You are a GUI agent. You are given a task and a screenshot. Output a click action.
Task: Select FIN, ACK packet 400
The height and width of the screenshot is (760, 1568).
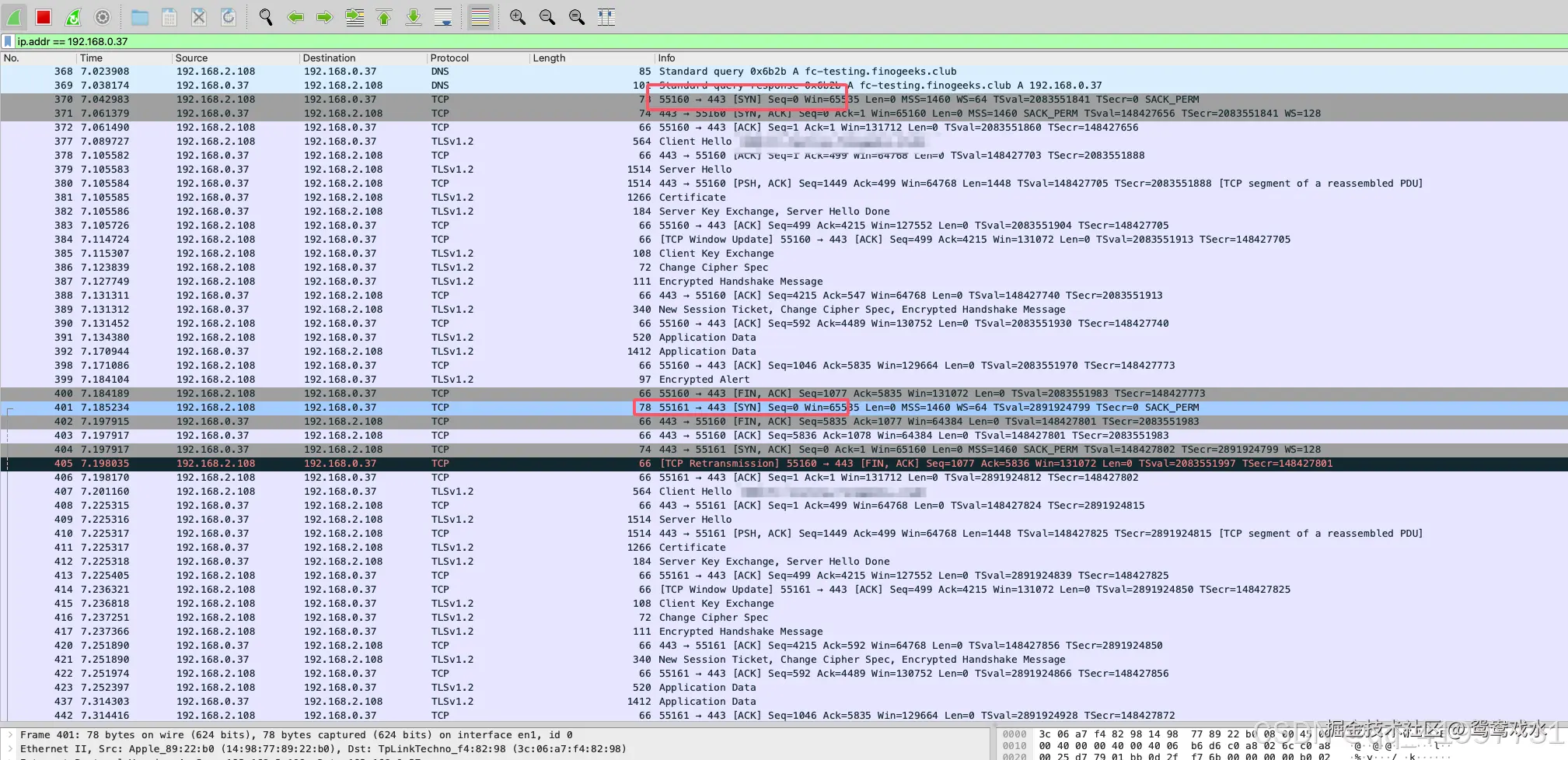click(784, 394)
